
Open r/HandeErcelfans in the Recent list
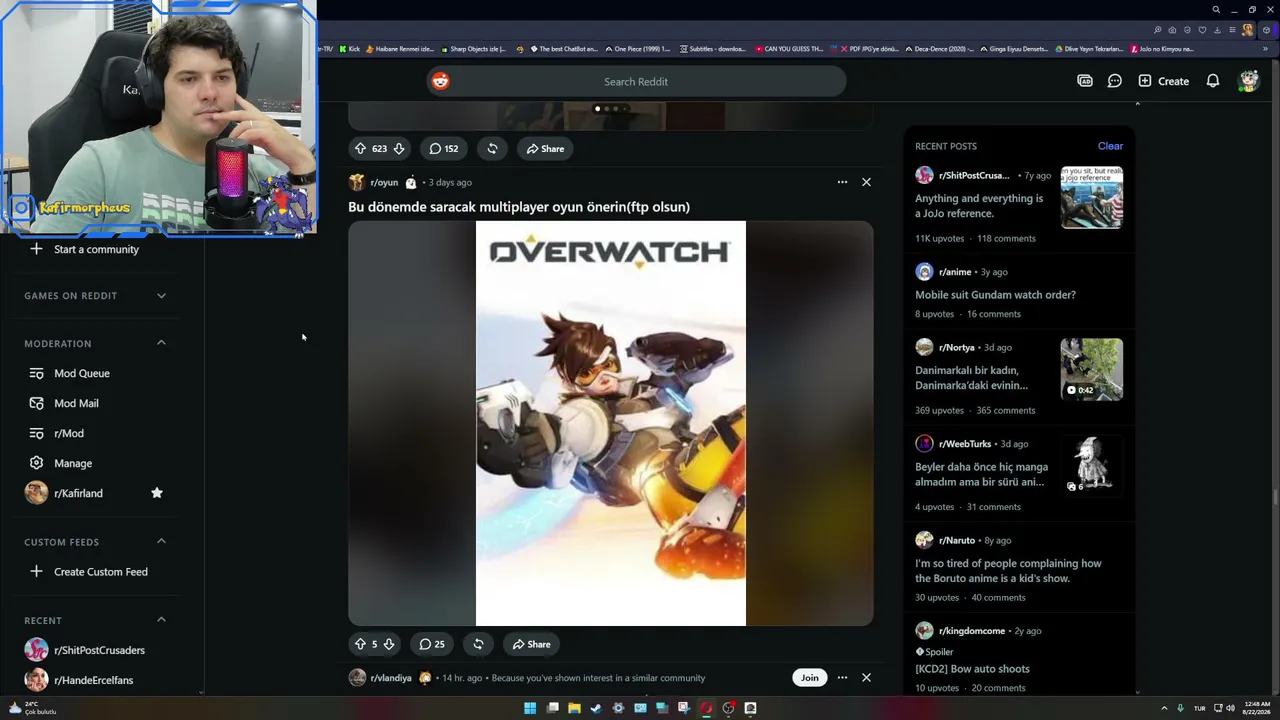pyautogui.click(x=96, y=680)
